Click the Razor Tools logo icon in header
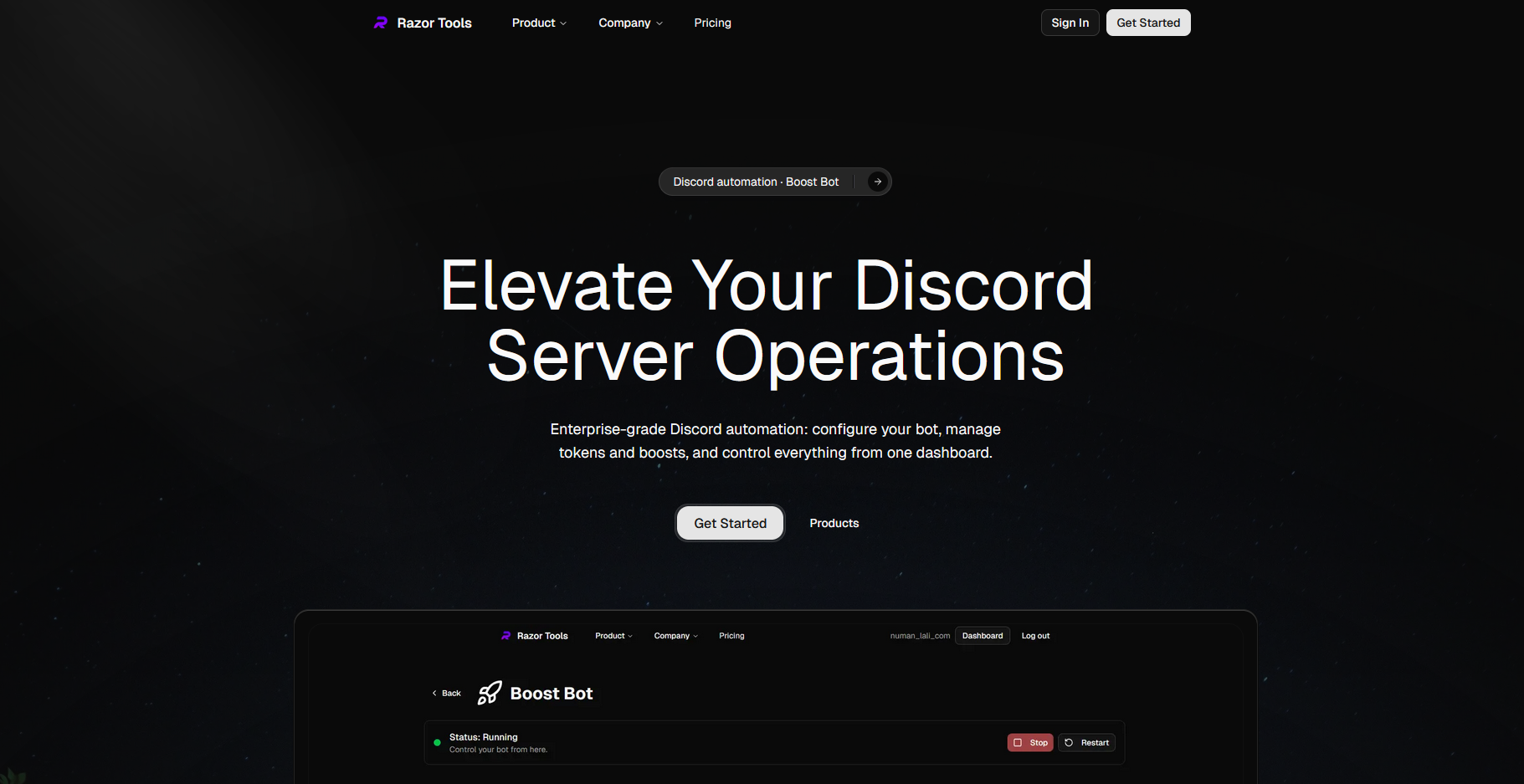The width and height of the screenshot is (1524, 784). coord(381,23)
